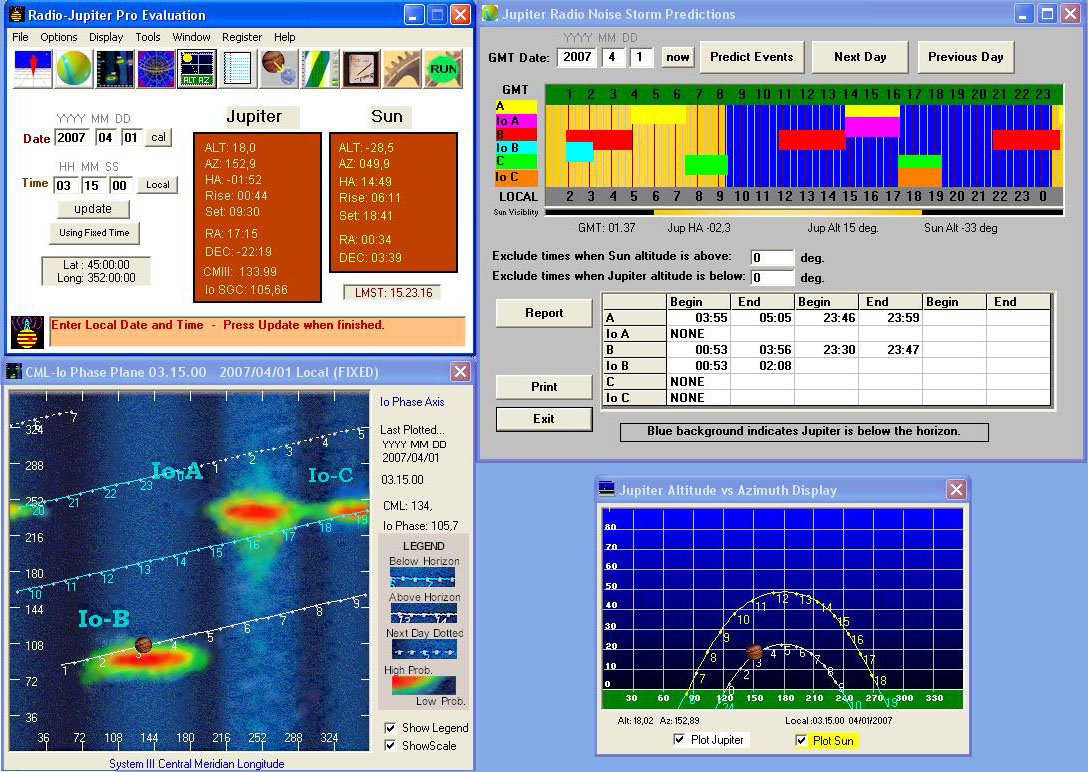The image size is (1088, 772).
Task: Open the yellow-green globe toolbar icon
Action: 74,69
